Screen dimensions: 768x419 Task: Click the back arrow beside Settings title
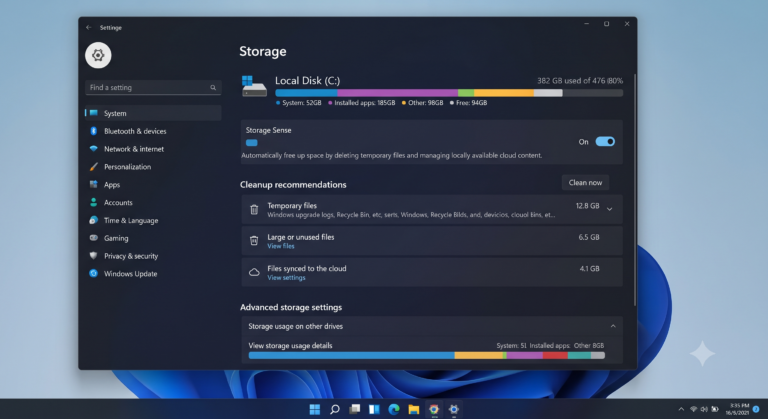88,27
